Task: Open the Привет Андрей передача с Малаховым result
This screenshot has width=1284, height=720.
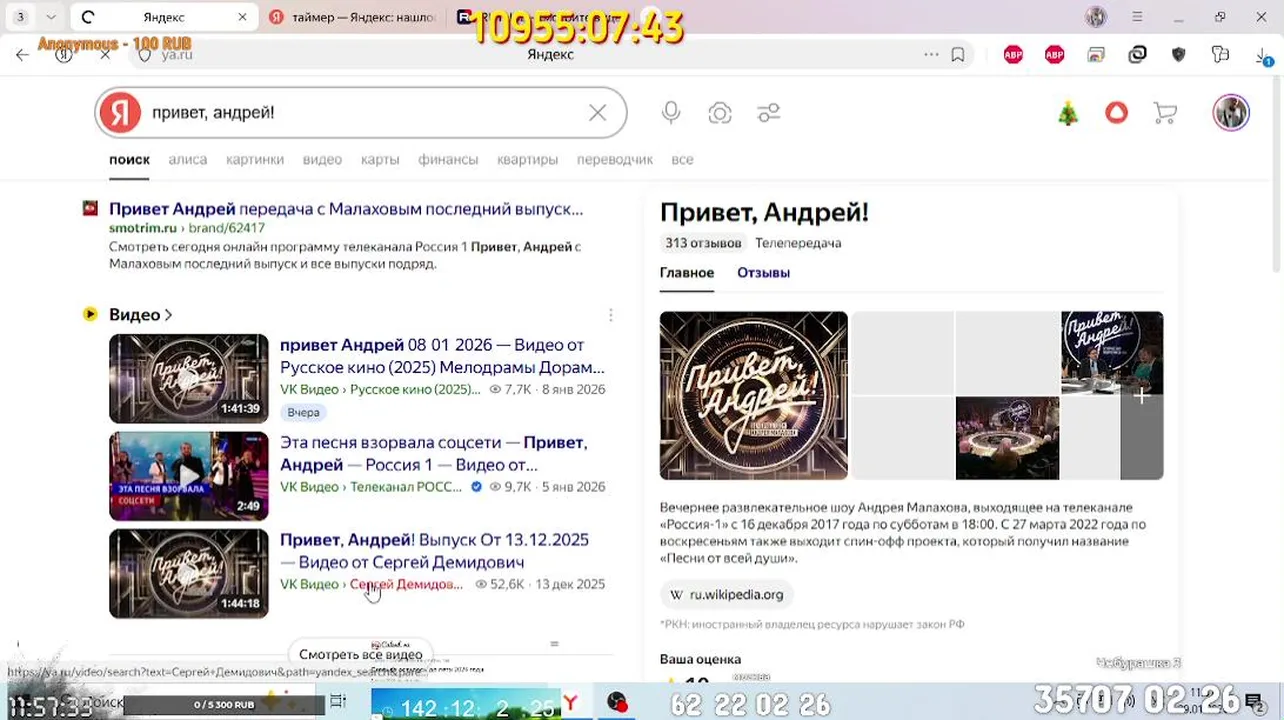Action: (346, 209)
